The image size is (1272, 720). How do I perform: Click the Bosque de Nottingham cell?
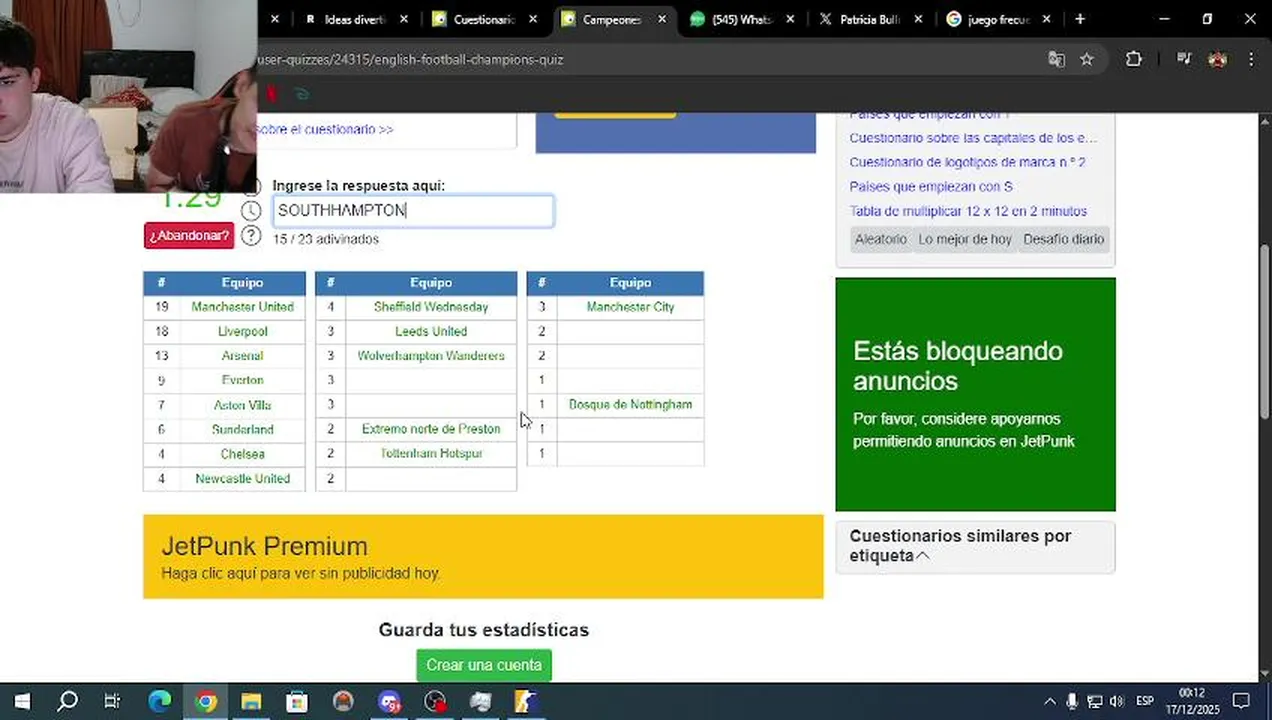pyautogui.click(x=630, y=405)
